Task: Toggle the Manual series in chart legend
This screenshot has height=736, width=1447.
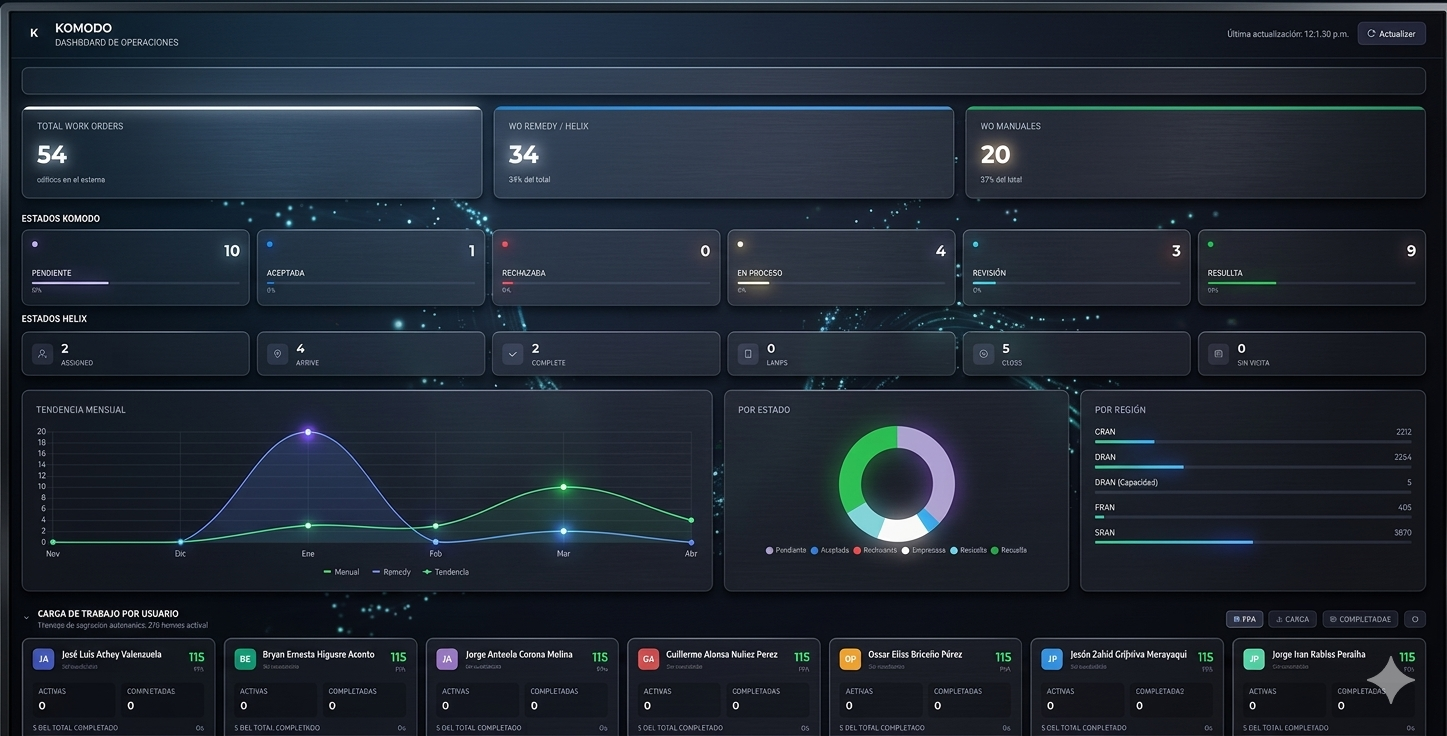Action: pyautogui.click(x=341, y=572)
